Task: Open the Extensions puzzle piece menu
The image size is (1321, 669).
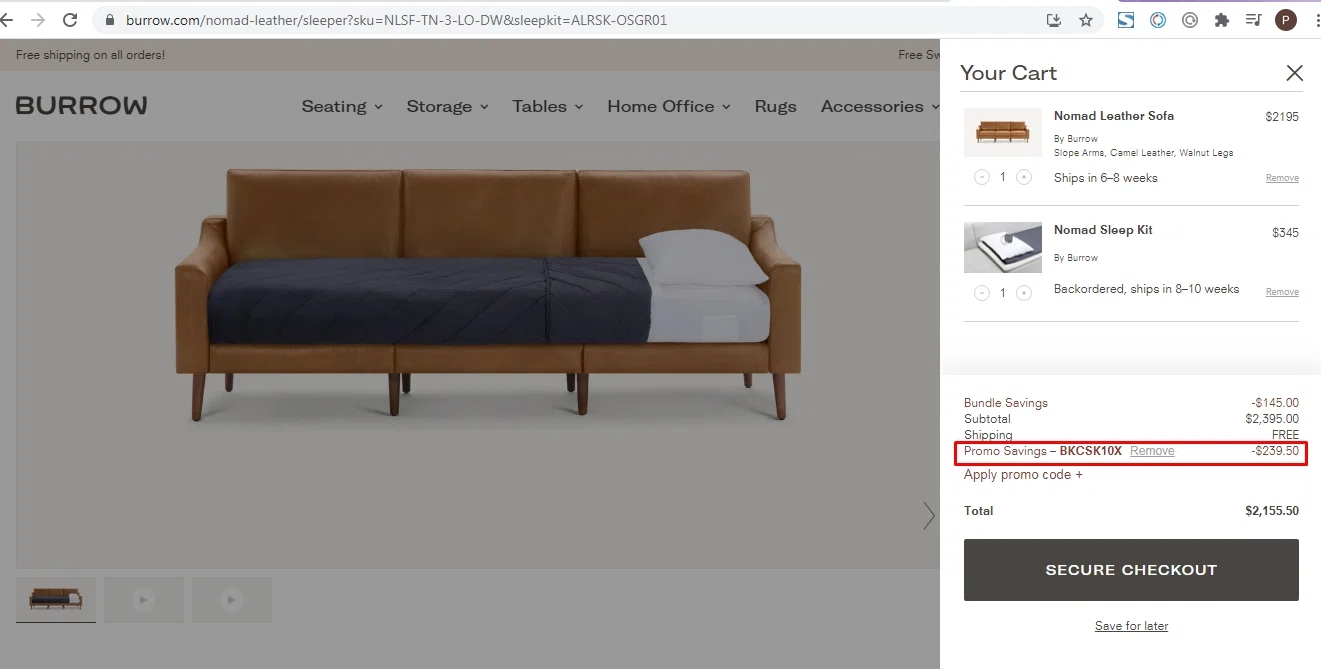Action: point(1221,20)
